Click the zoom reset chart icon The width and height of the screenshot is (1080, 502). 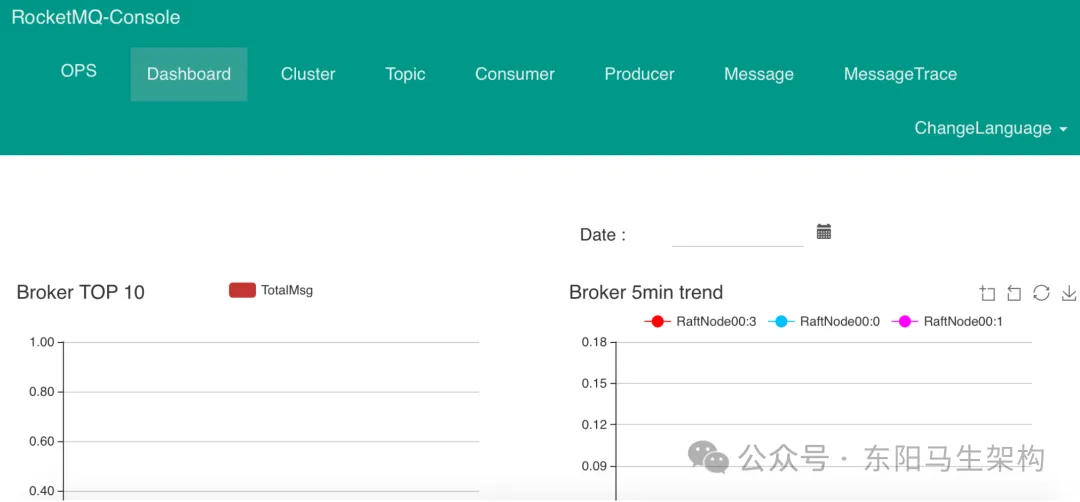pyautogui.click(x=1014, y=293)
